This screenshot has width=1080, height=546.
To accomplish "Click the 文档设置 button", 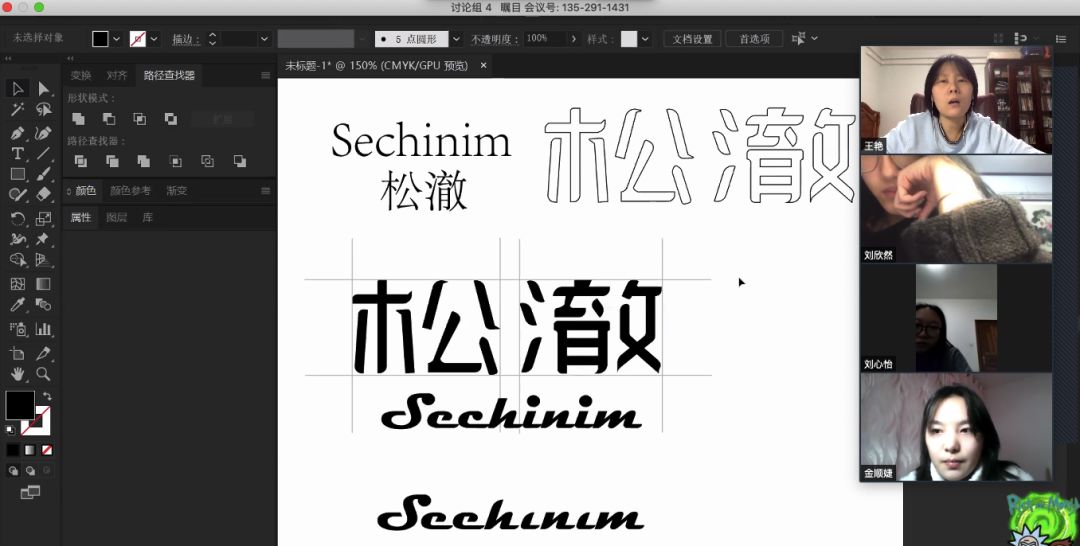I will tap(692, 39).
